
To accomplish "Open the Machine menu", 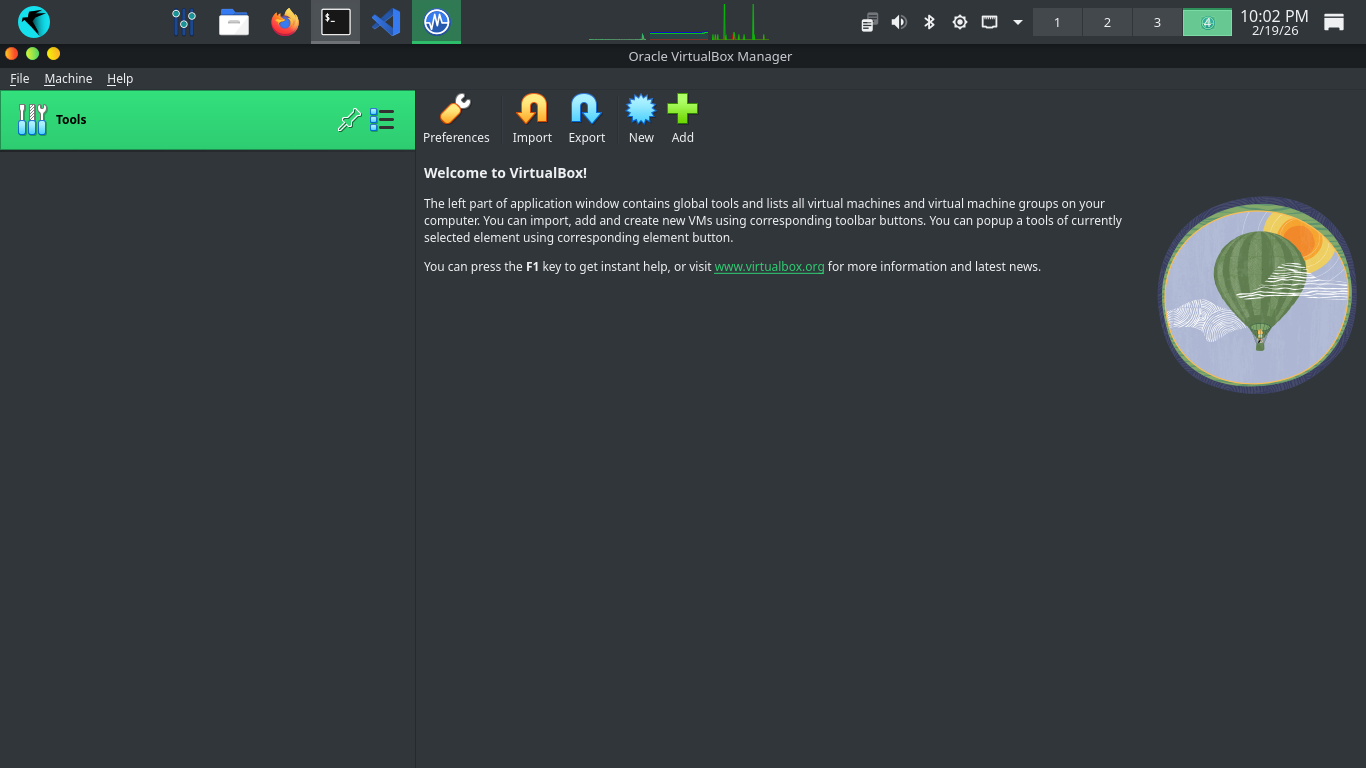I will [x=68, y=79].
